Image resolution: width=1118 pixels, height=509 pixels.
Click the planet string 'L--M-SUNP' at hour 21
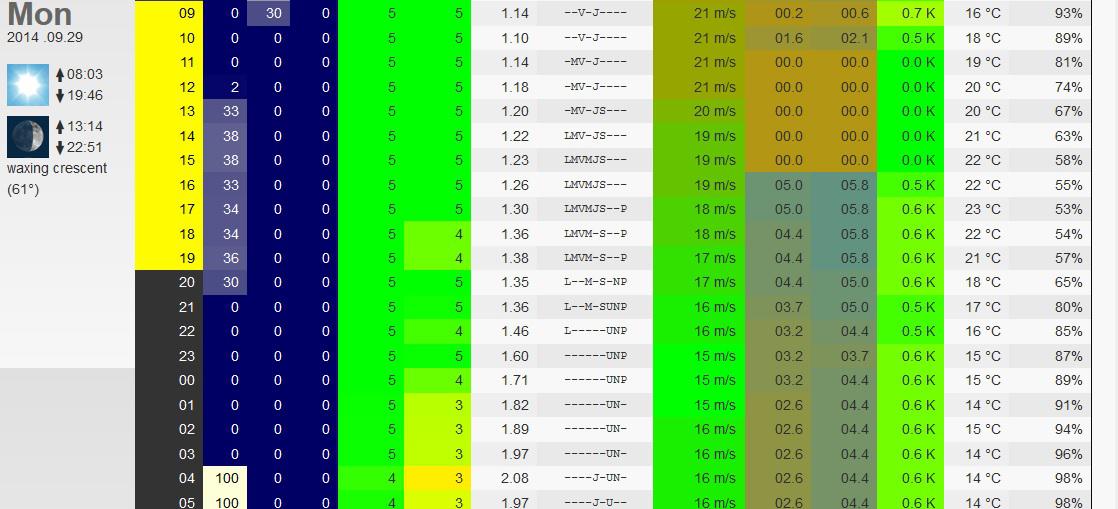pos(595,307)
